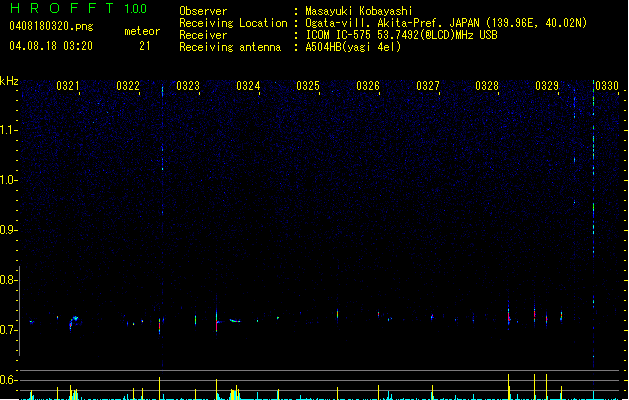Image resolution: width=629 pixels, height=400 pixels.
Task: Click the 0324 time marker
Action: tap(248, 86)
